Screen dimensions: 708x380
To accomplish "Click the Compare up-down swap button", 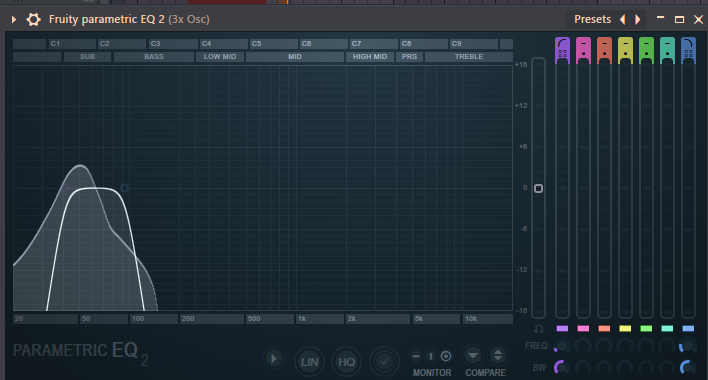I will 498,356.
